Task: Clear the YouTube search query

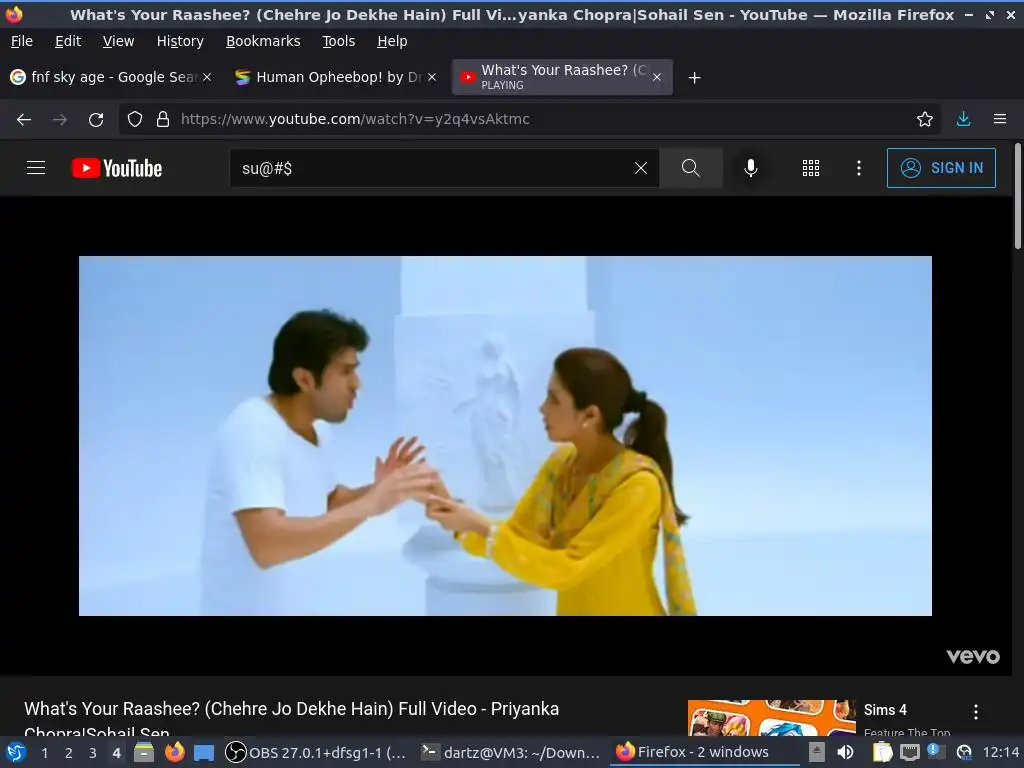Action: click(641, 168)
